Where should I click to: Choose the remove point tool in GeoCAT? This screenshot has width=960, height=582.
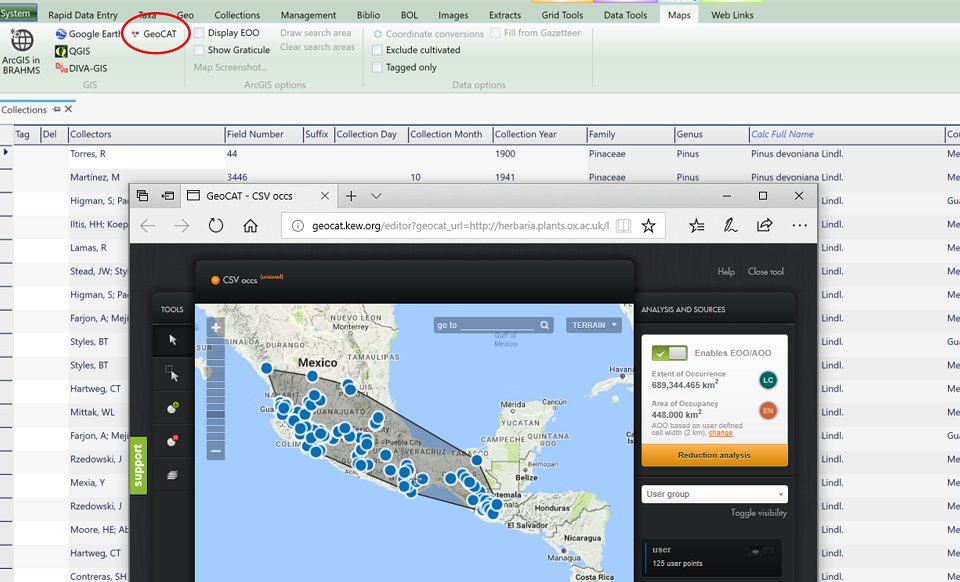coord(173,441)
